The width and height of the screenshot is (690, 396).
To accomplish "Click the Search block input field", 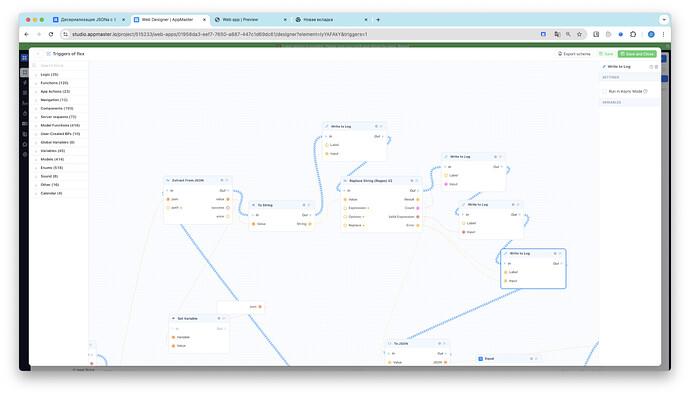I will pyautogui.click(x=59, y=65).
